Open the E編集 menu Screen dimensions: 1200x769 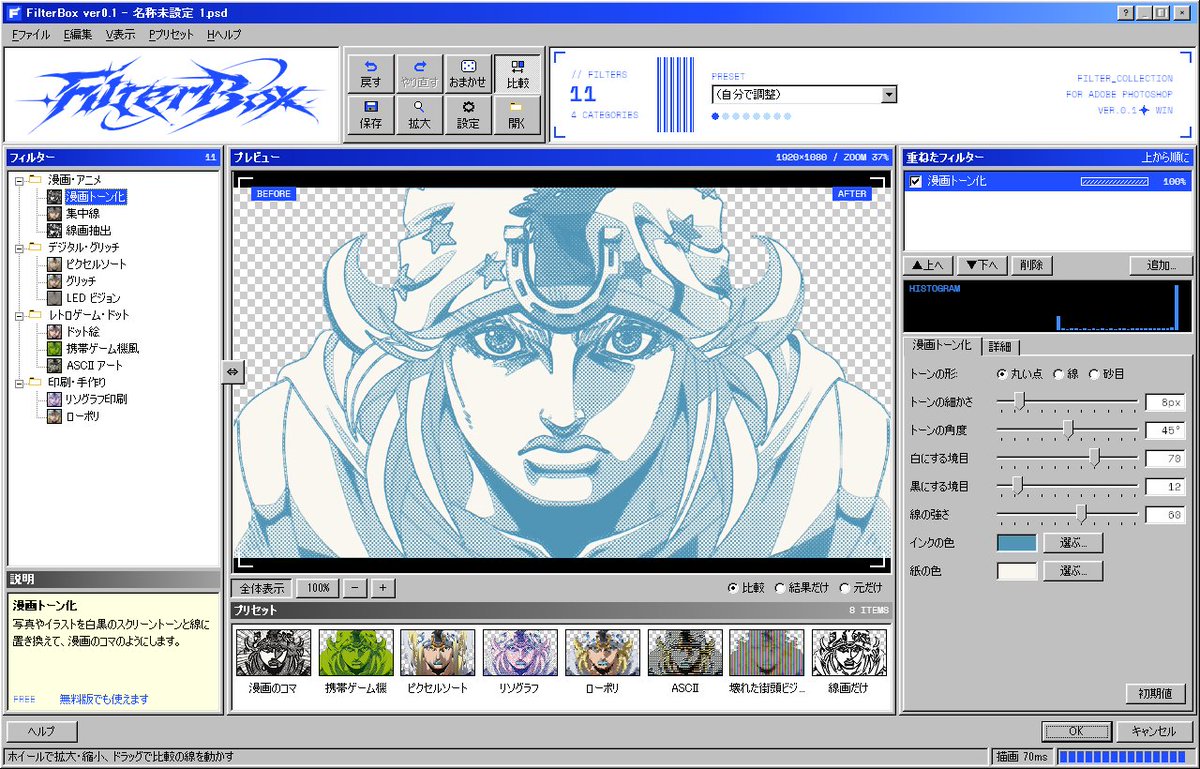[x=77, y=34]
